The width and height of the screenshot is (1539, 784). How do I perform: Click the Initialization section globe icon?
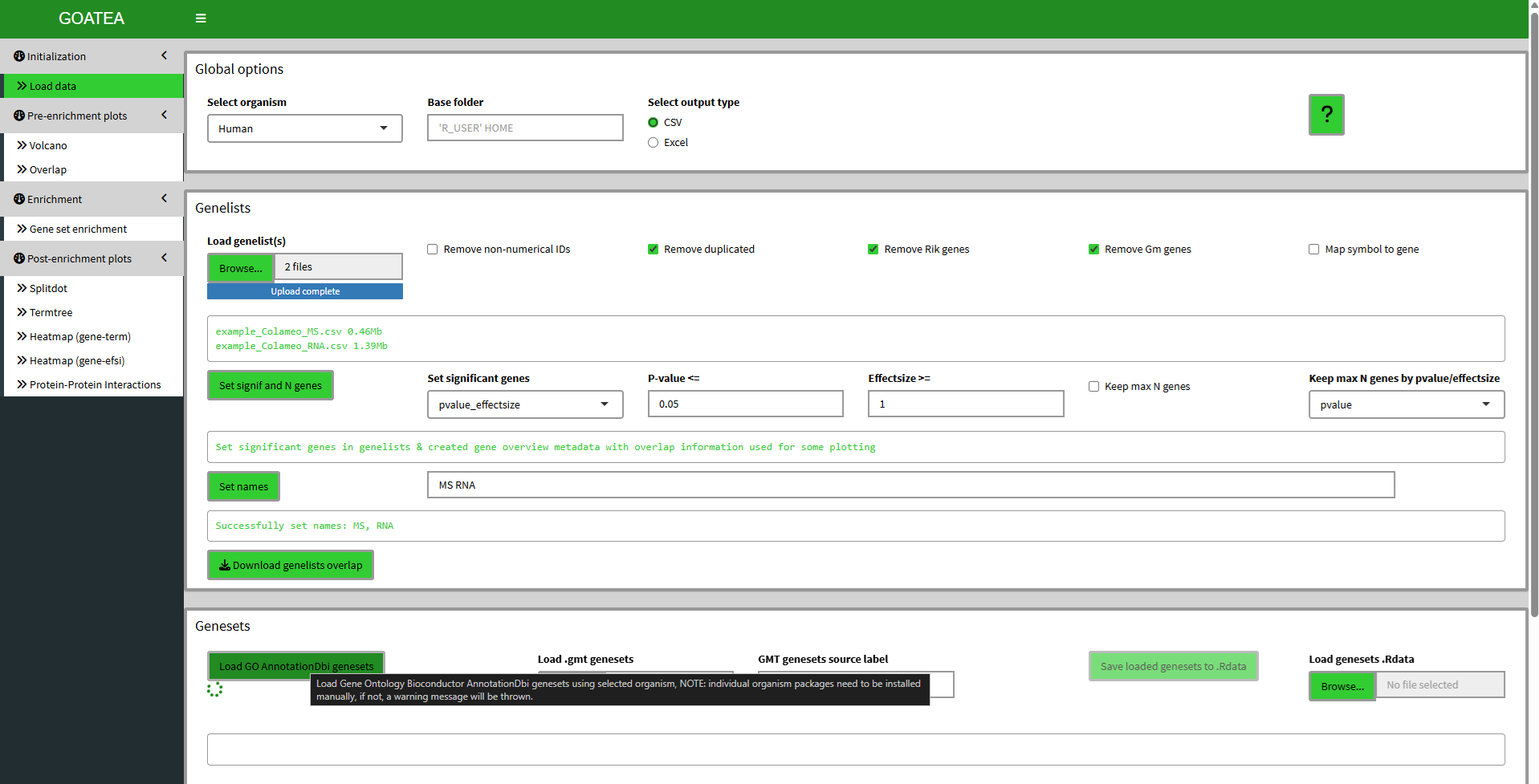19,56
